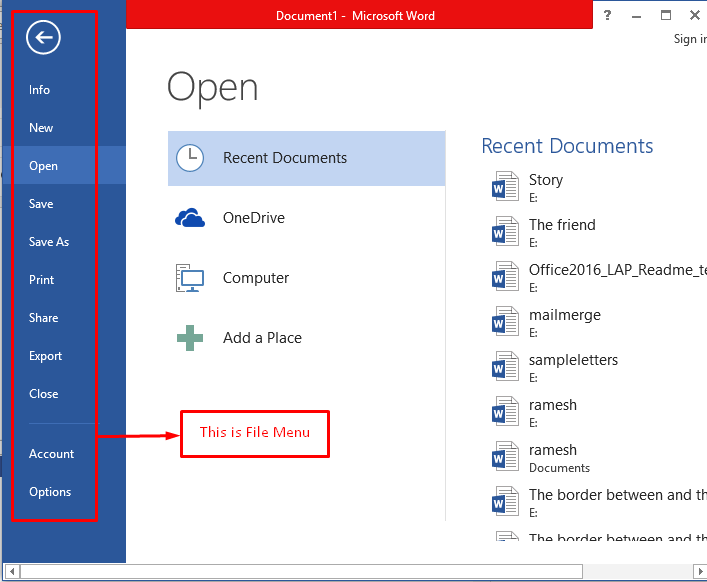Viewport: 707px width, 582px height.
Task: Click the OneDrive cloud icon
Action: pos(190,218)
